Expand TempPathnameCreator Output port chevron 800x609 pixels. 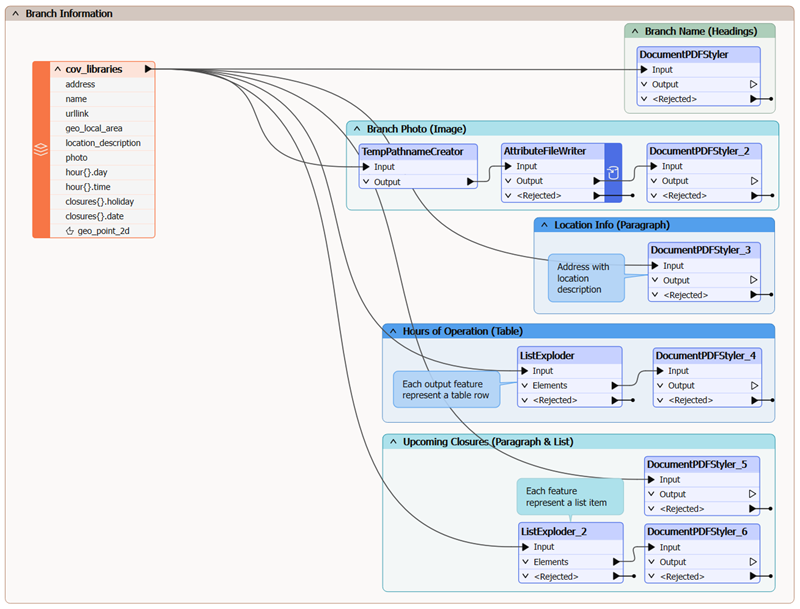[366, 182]
